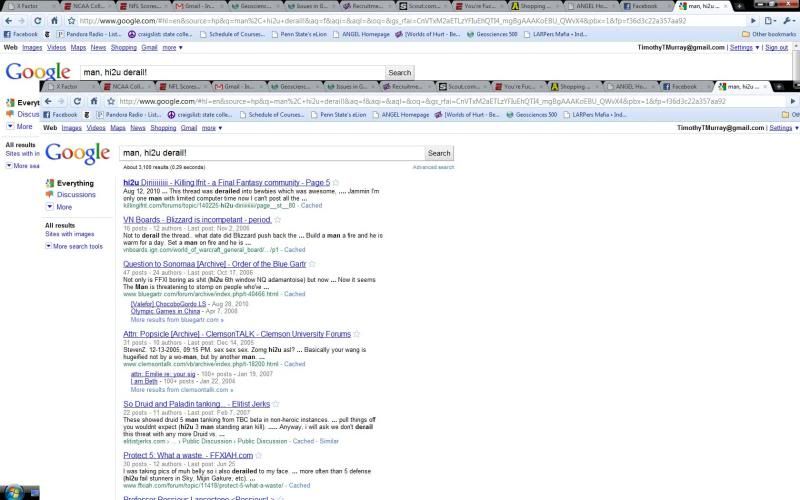Open 'Sites with images' filter in the sidebar
800x500 pixels.
pos(69,234)
